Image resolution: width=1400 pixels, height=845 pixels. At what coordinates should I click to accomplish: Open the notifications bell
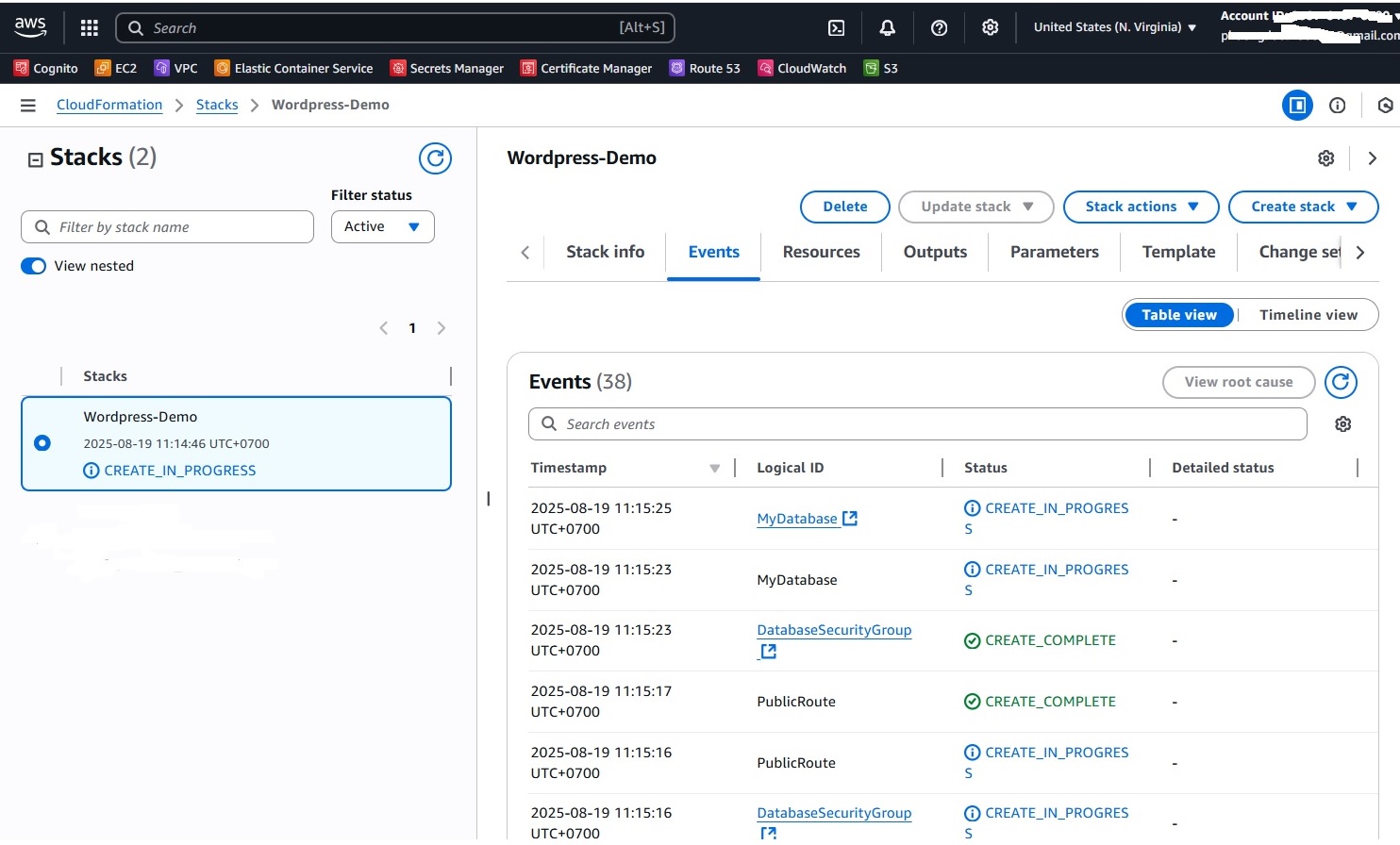tap(887, 28)
